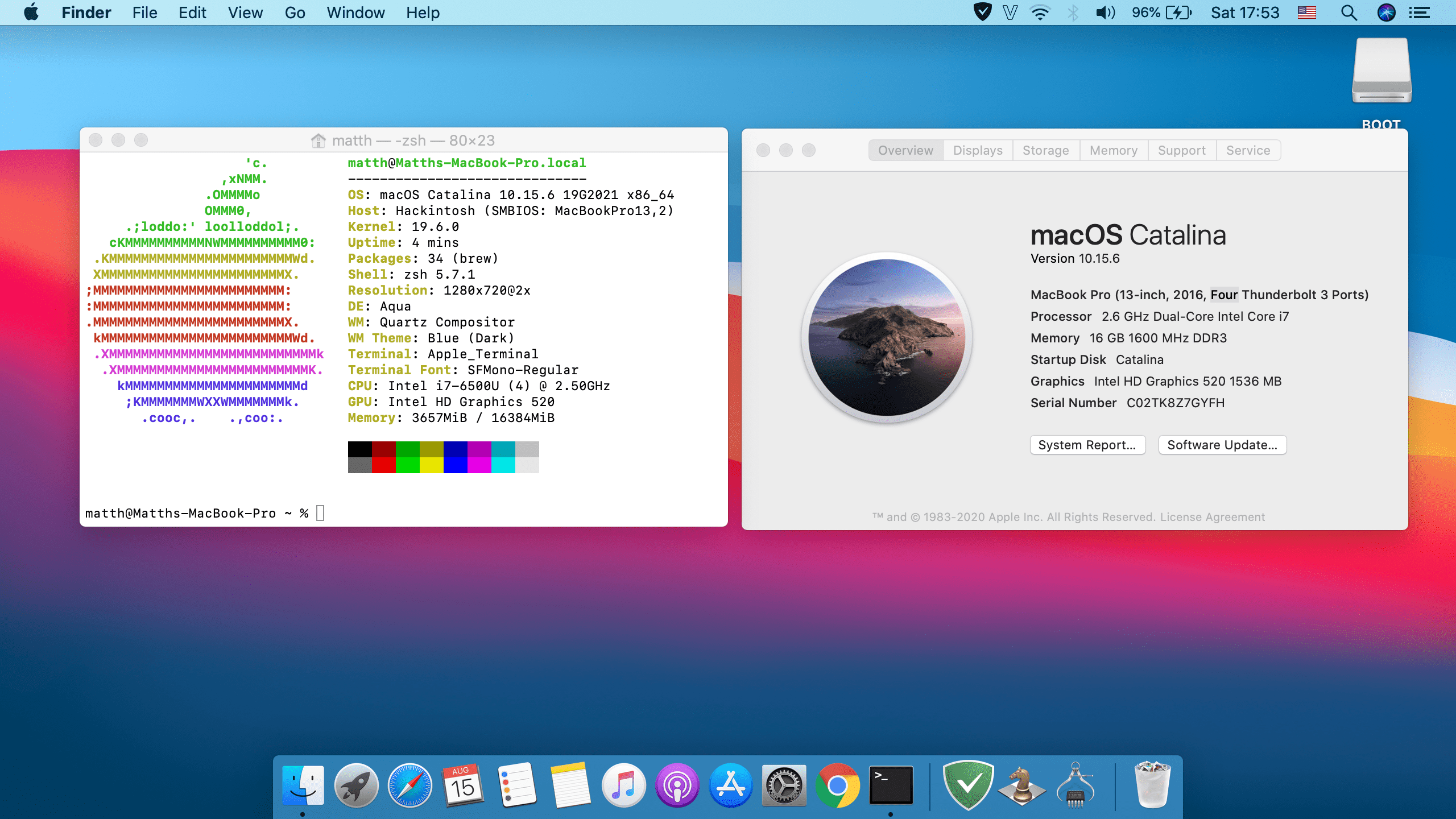Viewport: 1456px width, 819px height.
Task: Click the System Report button
Action: pos(1087,445)
